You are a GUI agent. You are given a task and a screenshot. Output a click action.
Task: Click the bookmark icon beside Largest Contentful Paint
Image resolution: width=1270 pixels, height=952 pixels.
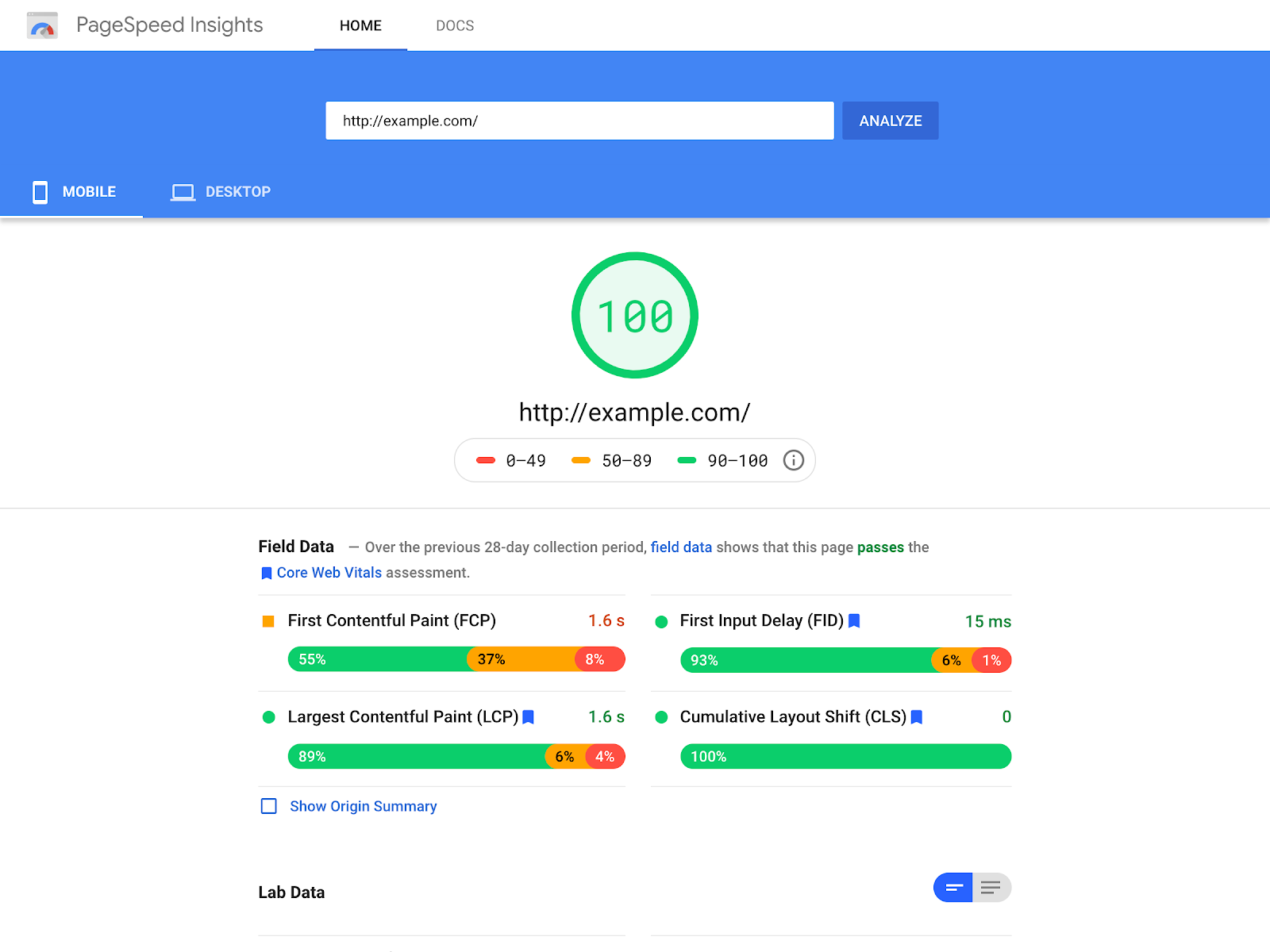point(529,717)
